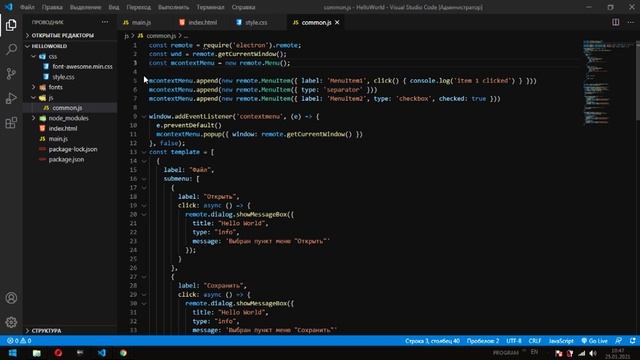Open the Extensions view icon
This screenshot has height=360, width=640.
[11, 122]
